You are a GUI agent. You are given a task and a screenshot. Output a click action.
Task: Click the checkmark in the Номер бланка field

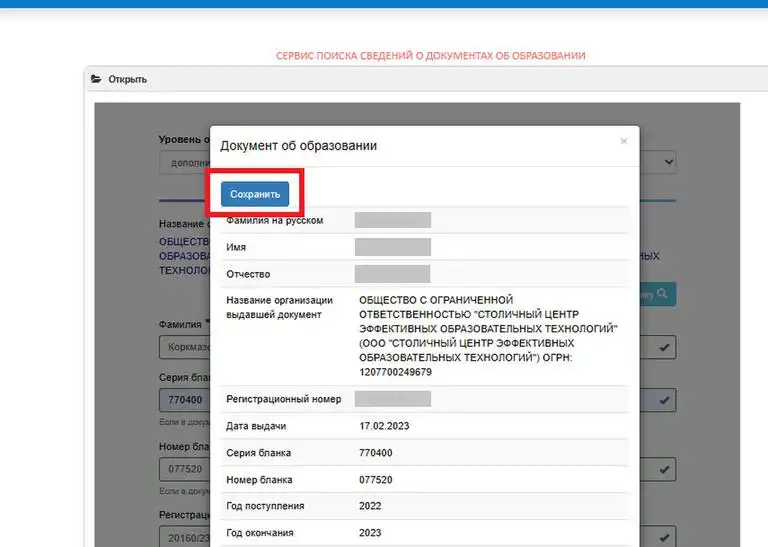click(664, 469)
